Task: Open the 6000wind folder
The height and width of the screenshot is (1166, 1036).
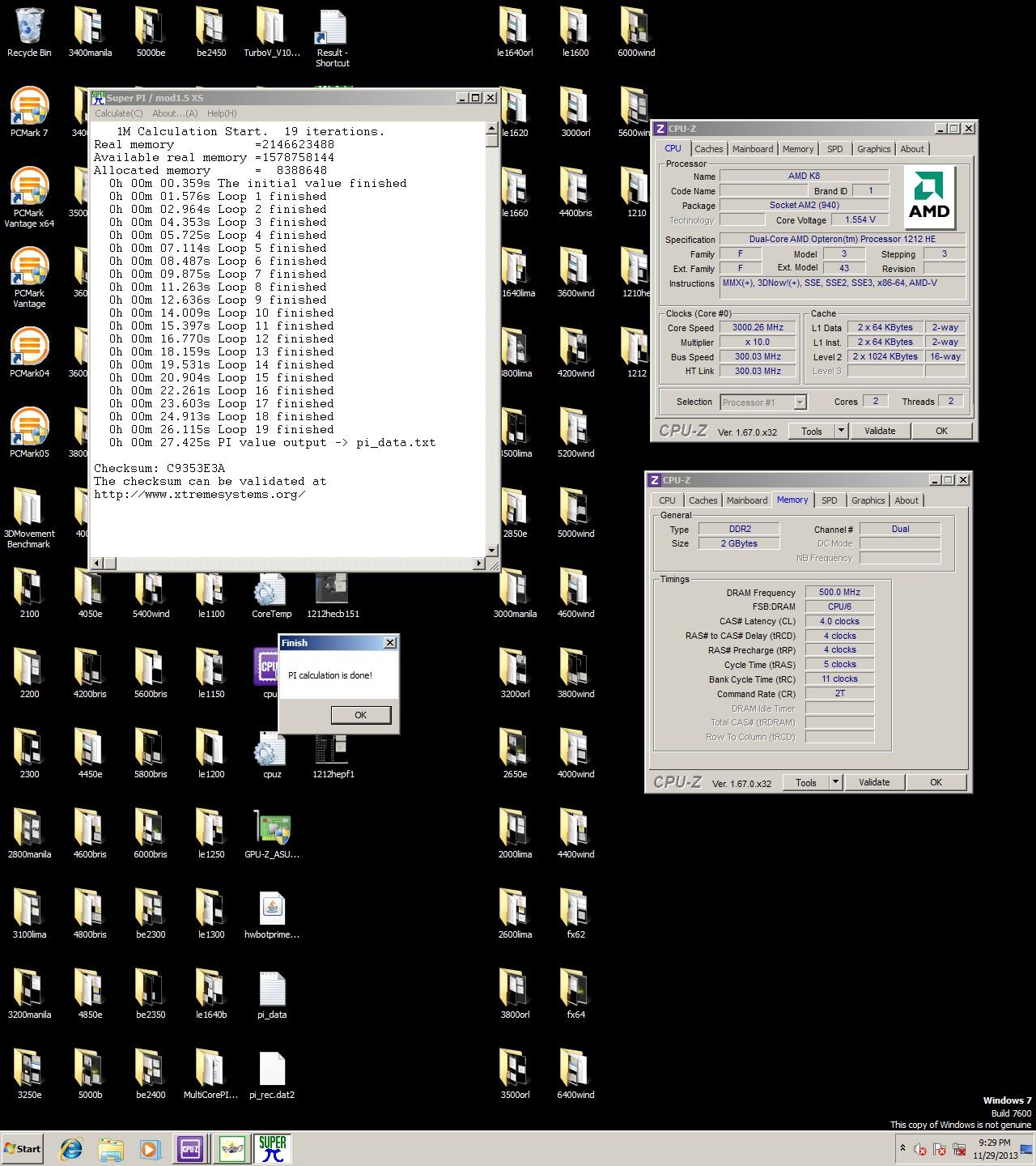Action: click(x=636, y=32)
